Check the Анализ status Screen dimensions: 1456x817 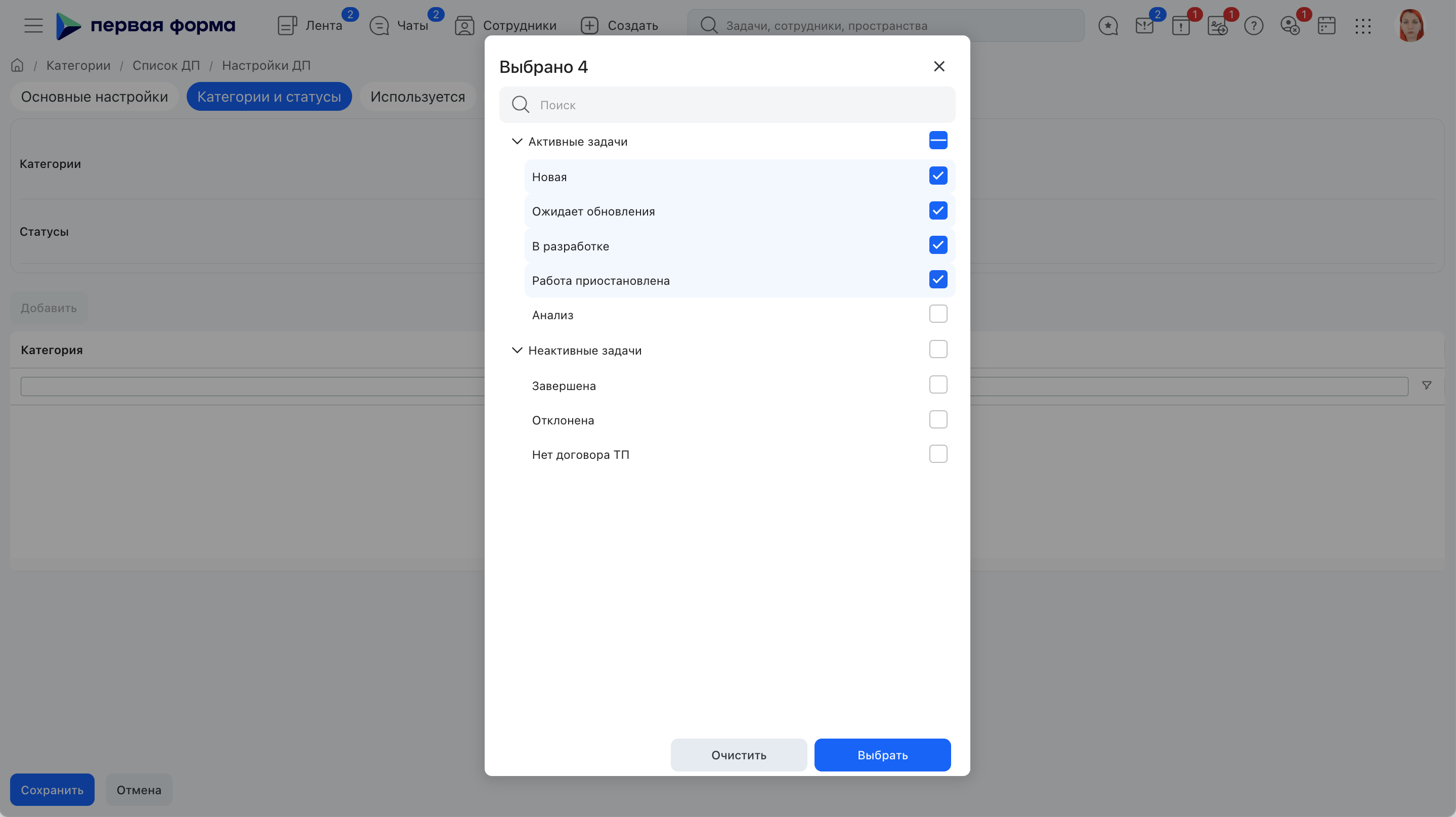tap(938, 314)
